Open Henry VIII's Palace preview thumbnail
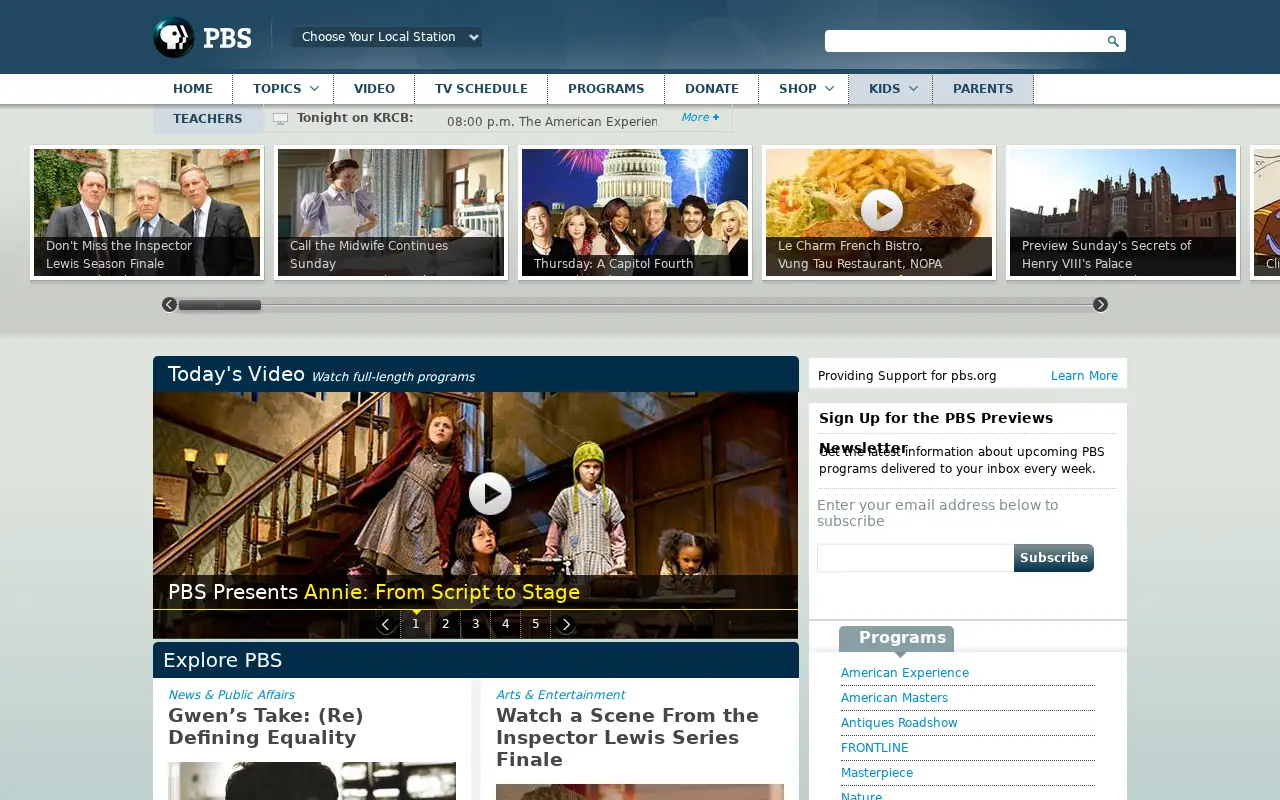Image resolution: width=1280 pixels, height=800 pixels. [1123, 213]
